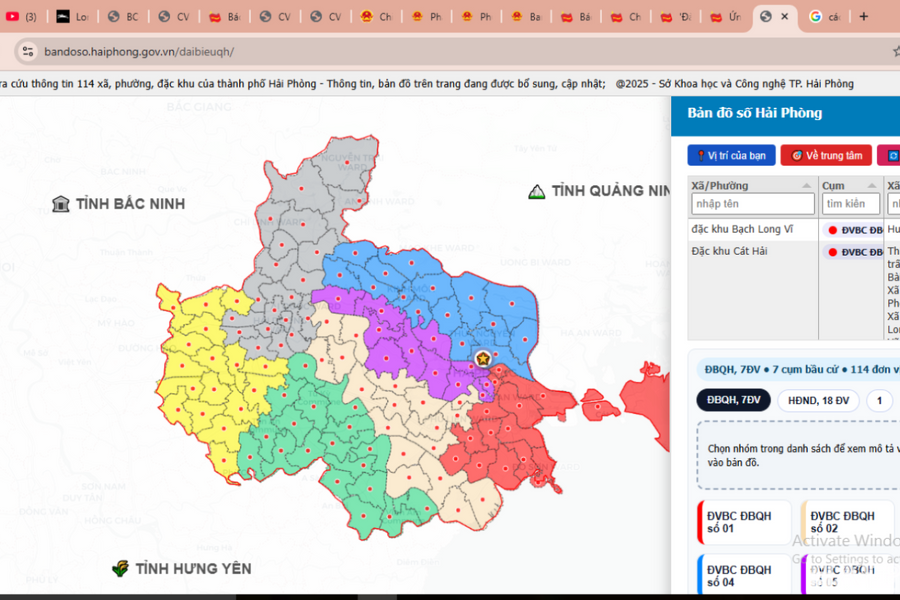900x600 pixels.
Task: Sort the Xã/Phường column with its arrow
Action: [x=806, y=185]
